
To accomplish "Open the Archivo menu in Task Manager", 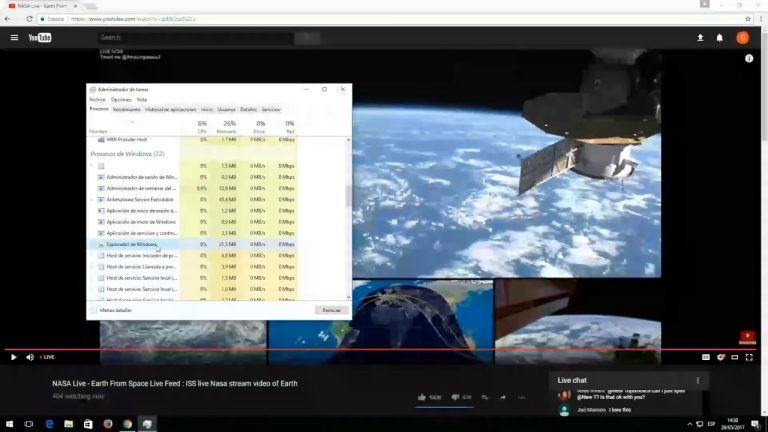I will click(97, 99).
